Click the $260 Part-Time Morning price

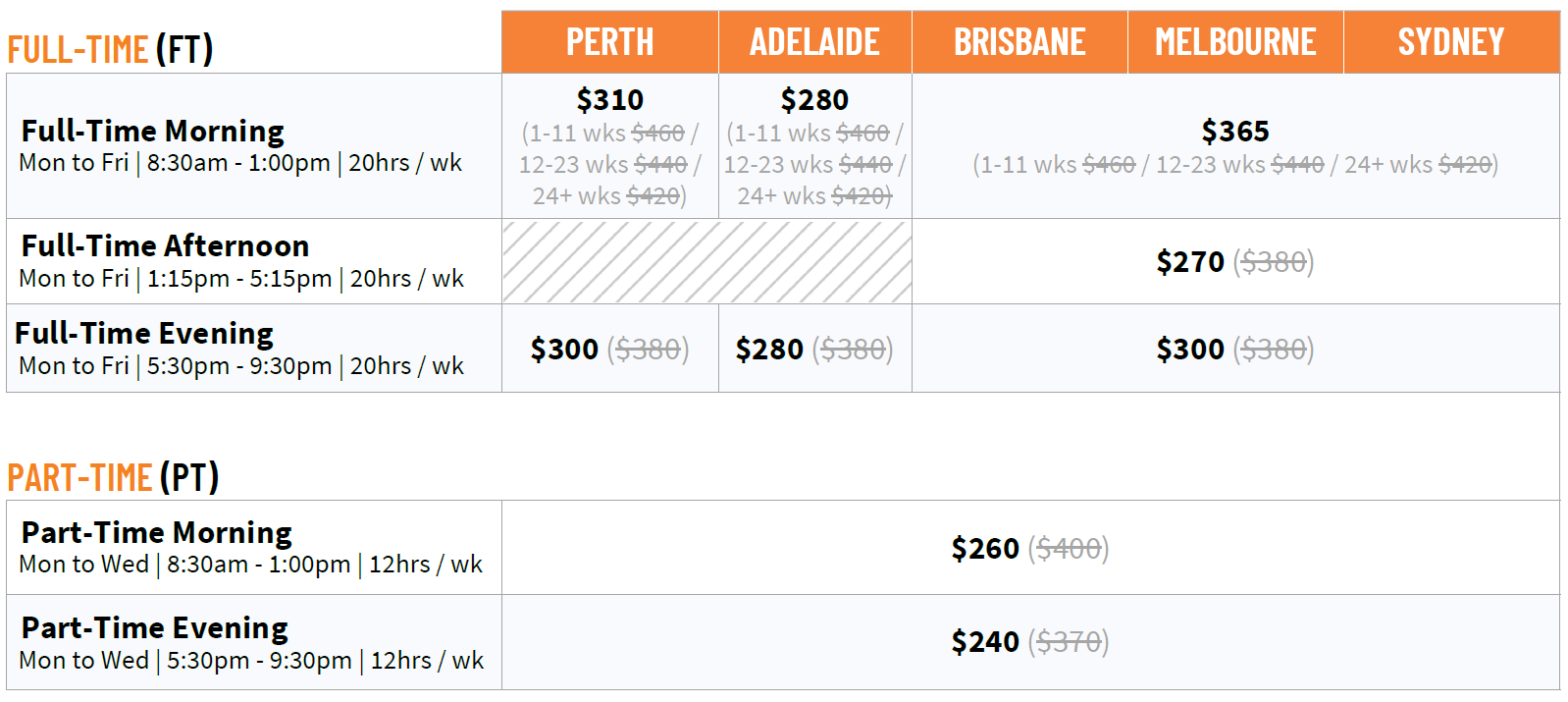coord(985,549)
